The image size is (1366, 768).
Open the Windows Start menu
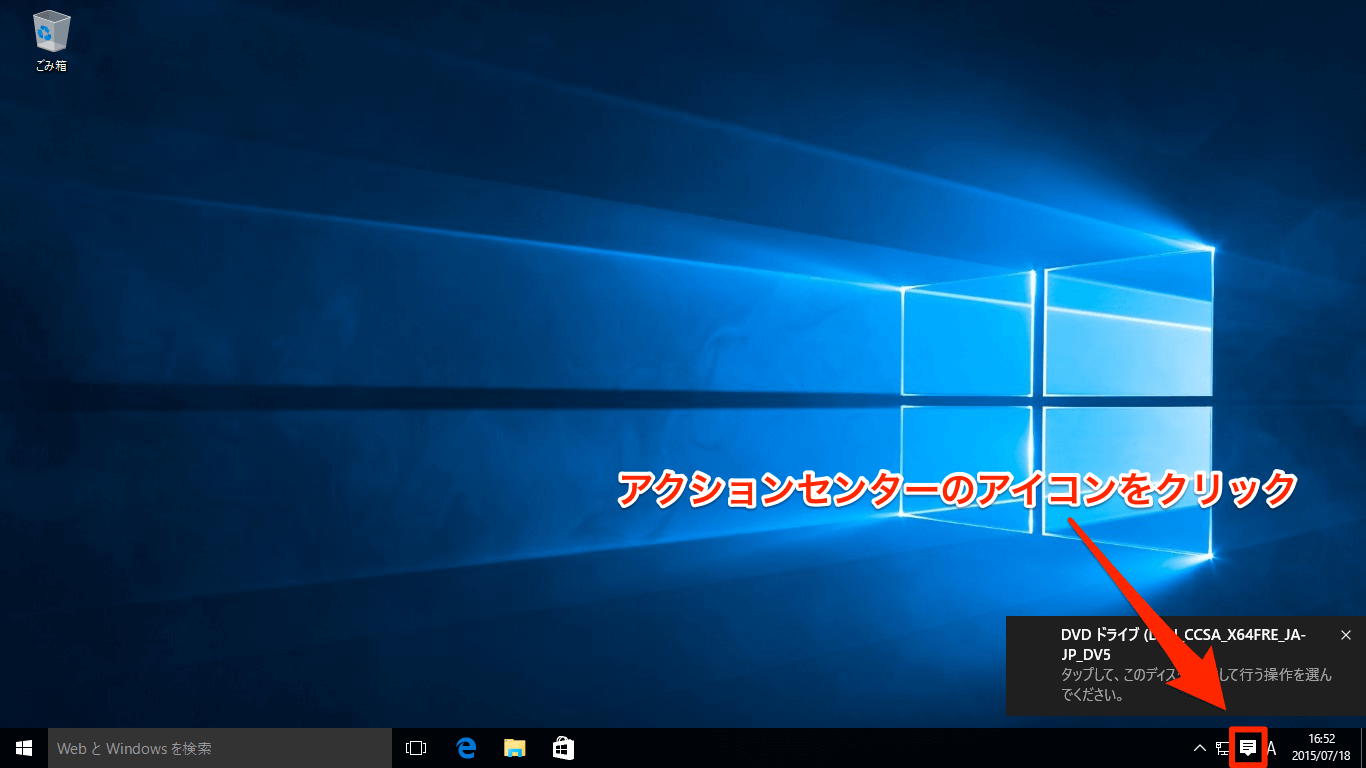point(24,748)
